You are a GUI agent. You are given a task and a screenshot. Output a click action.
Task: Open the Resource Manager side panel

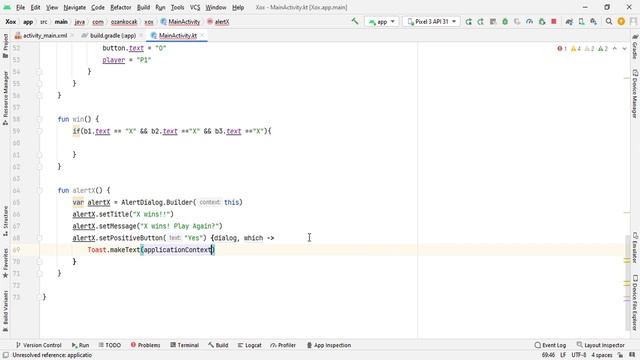(5, 98)
